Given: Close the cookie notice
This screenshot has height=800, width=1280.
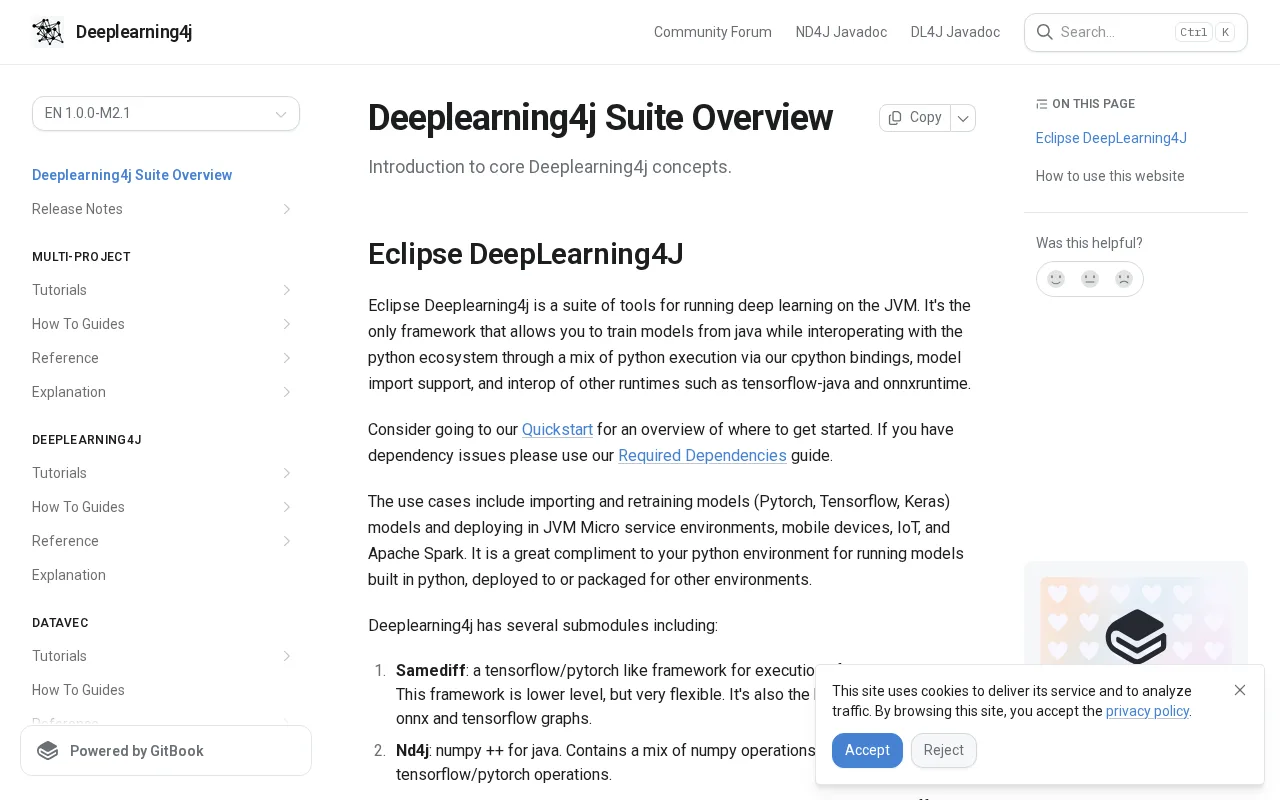Looking at the screenshot, I should (1240, 690).
